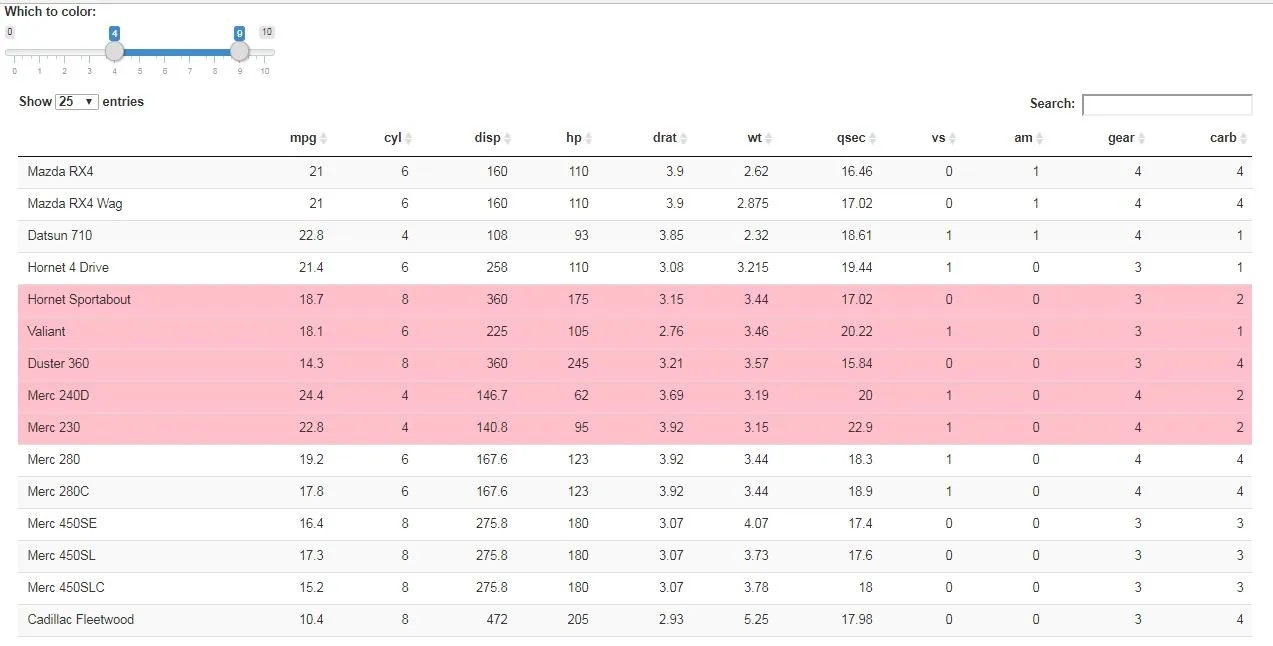This screenshot has width=1273, height=646.
Task: Open the Show entries dropdown
Action: pyautogui.click(x=77, y=102)
